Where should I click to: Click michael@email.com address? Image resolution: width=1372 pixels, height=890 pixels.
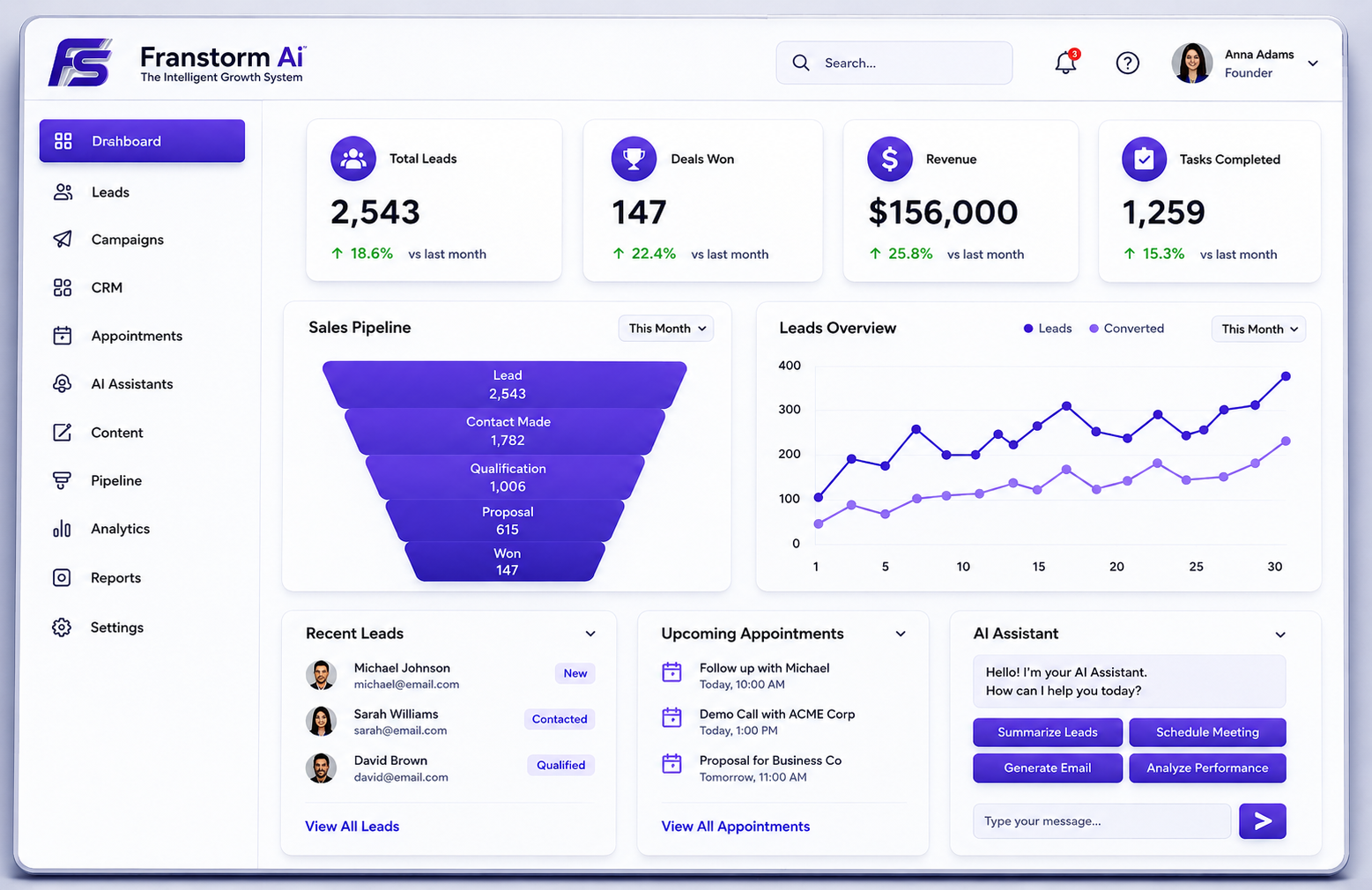click(x=406, y=685)
